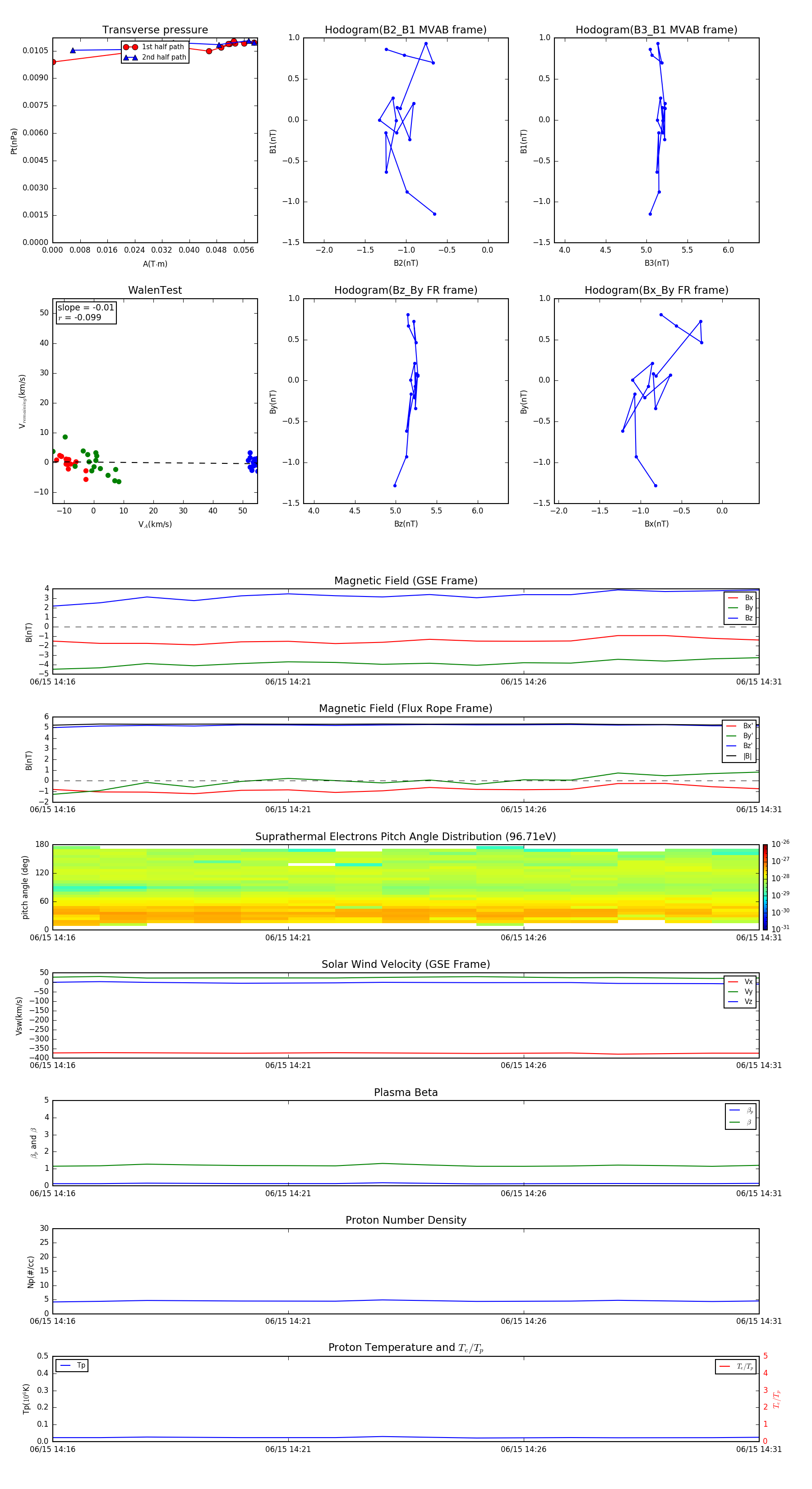The image size is (812, 1489).
Task: Click the Solar Wind Velocity (GSE Frame) title
Action: [x=406, y=965]
